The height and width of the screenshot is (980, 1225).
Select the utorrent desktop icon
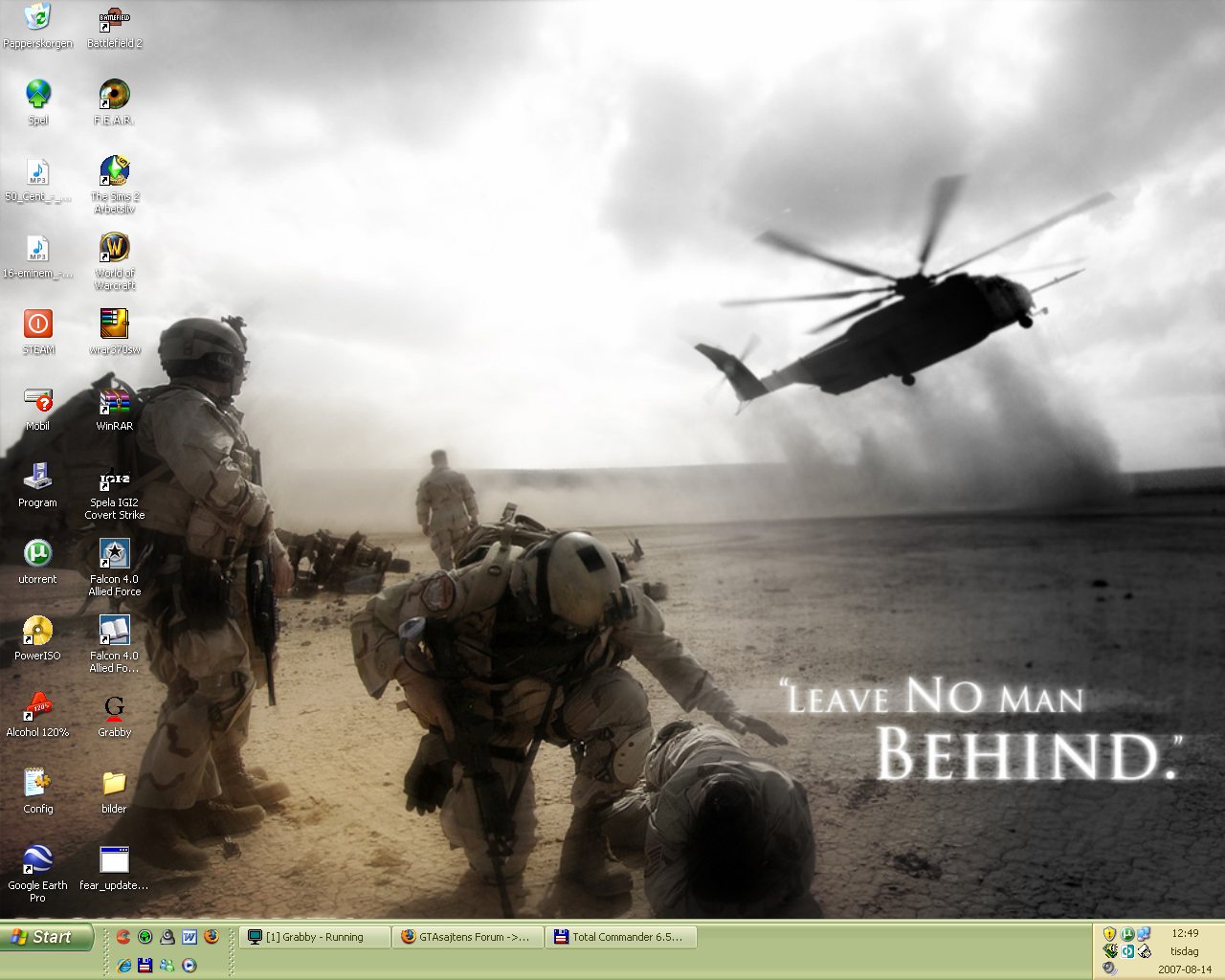38,561
